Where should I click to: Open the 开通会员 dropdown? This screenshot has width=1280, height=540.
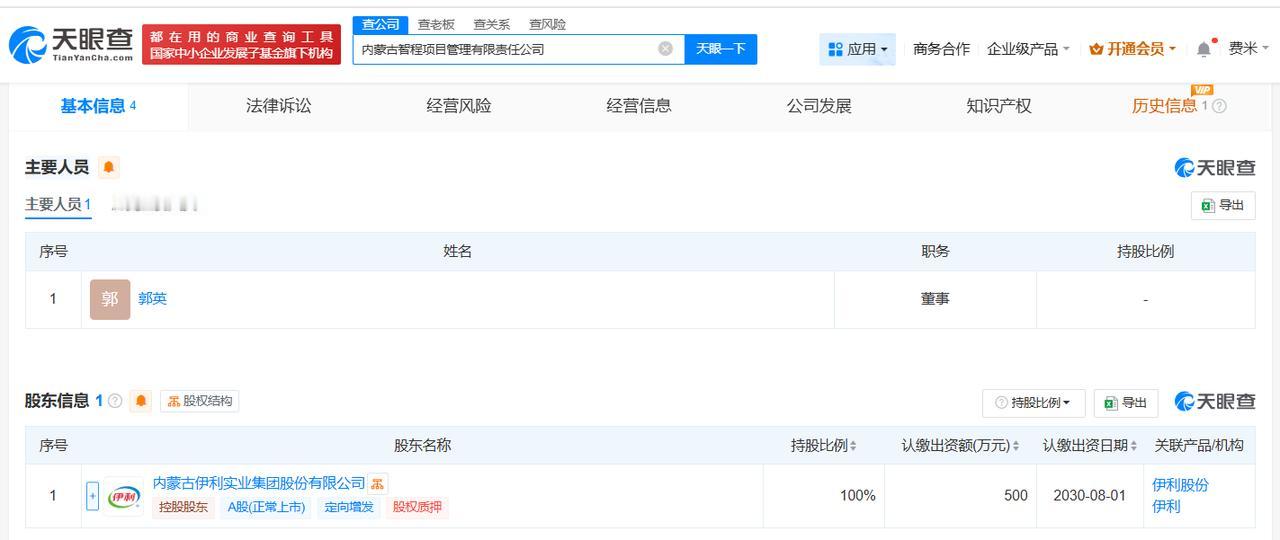[x=1133, y=49]
